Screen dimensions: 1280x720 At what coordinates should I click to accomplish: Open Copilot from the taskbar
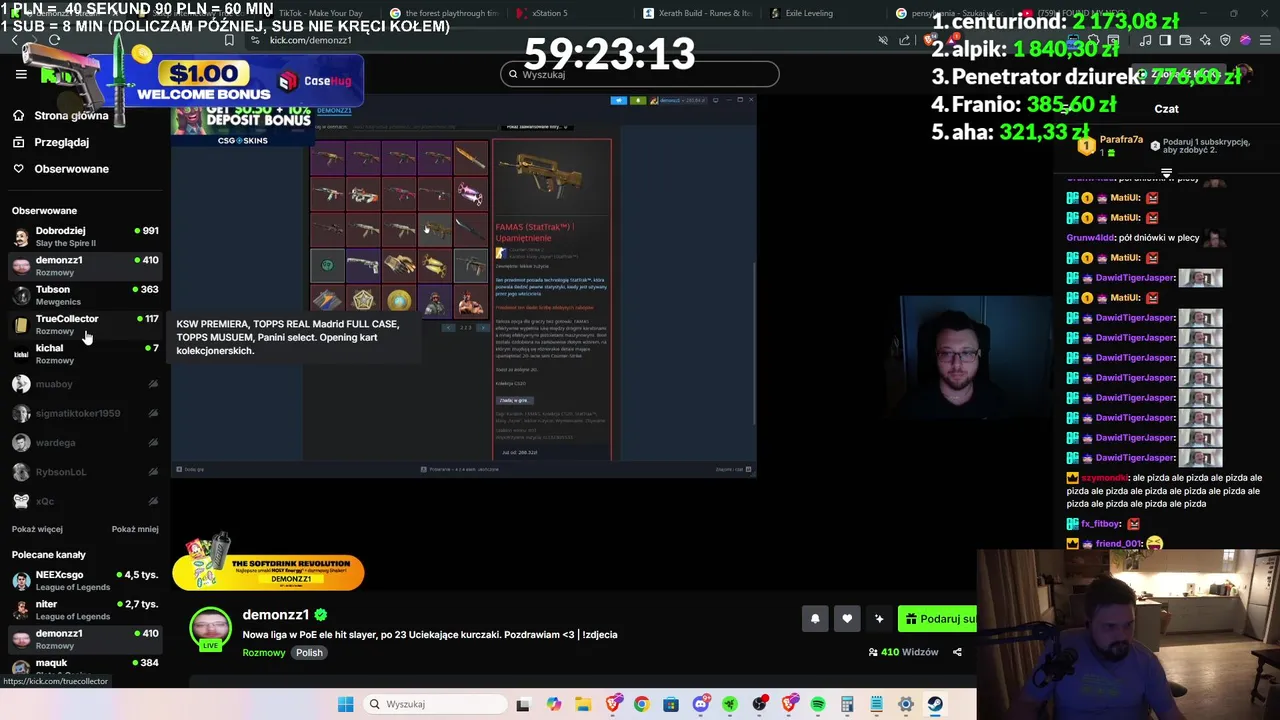554,704
